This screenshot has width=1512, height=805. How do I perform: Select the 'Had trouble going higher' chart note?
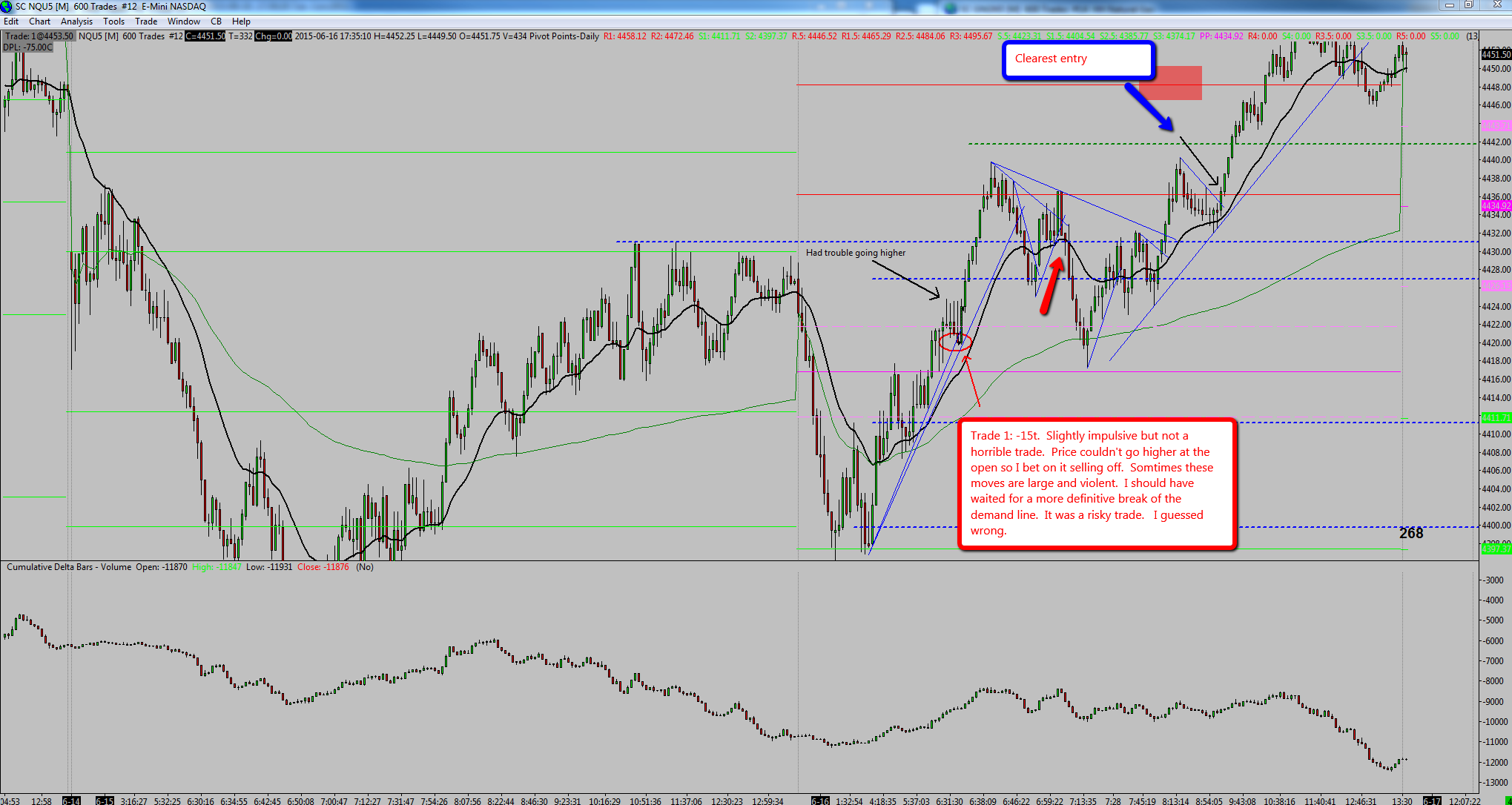856,253
